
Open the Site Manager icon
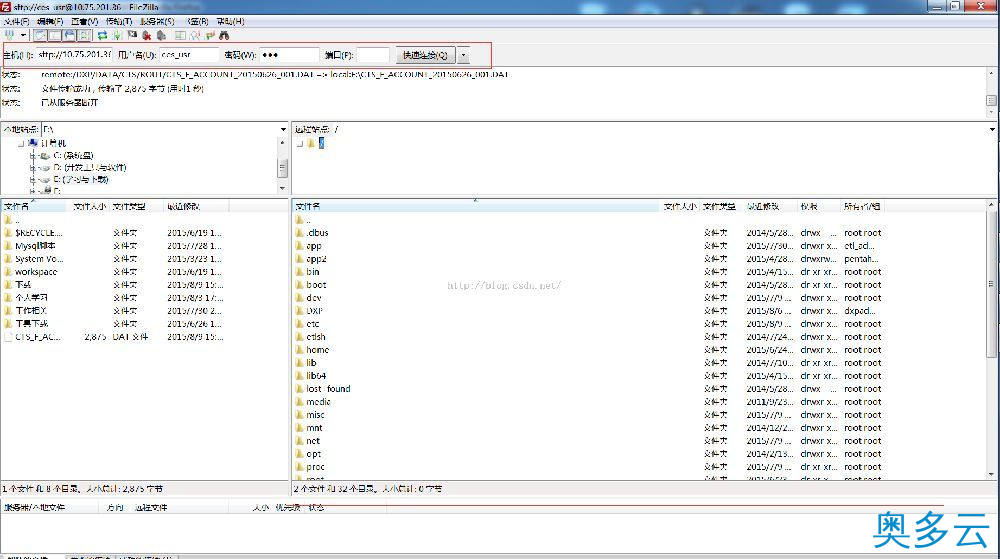tap(9, 36)
